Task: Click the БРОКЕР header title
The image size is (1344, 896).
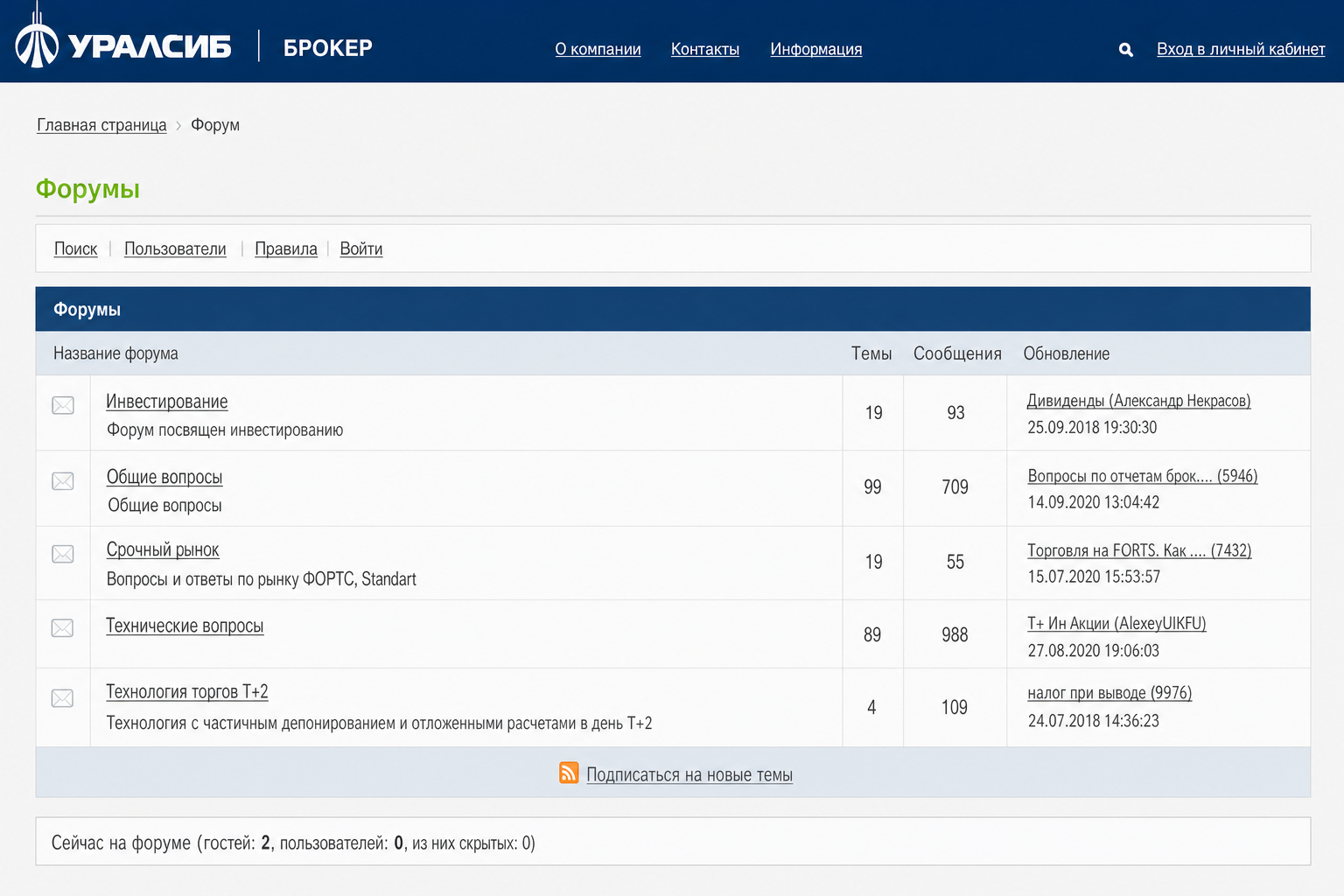Action: click(328, 47)
